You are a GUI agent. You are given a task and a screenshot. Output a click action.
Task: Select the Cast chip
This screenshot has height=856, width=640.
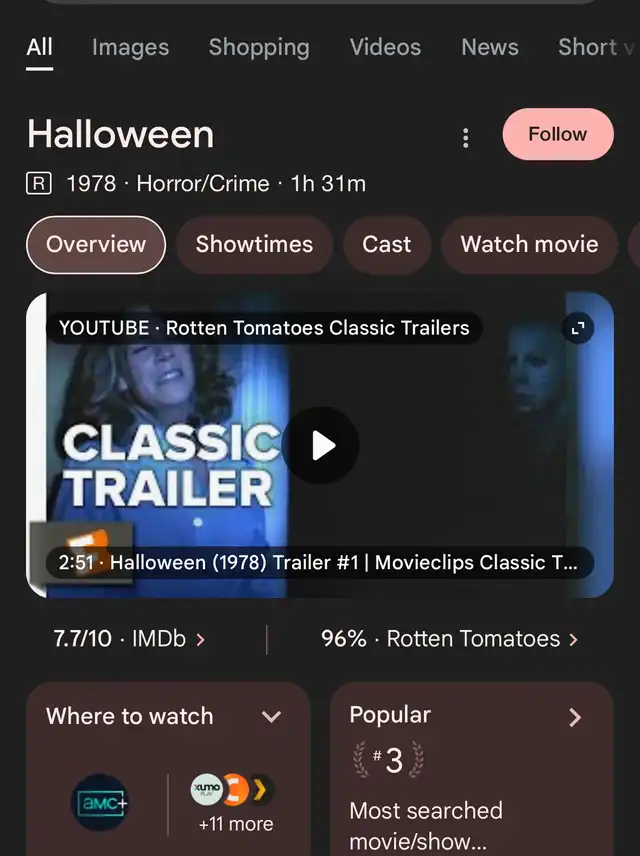point(387,245)
